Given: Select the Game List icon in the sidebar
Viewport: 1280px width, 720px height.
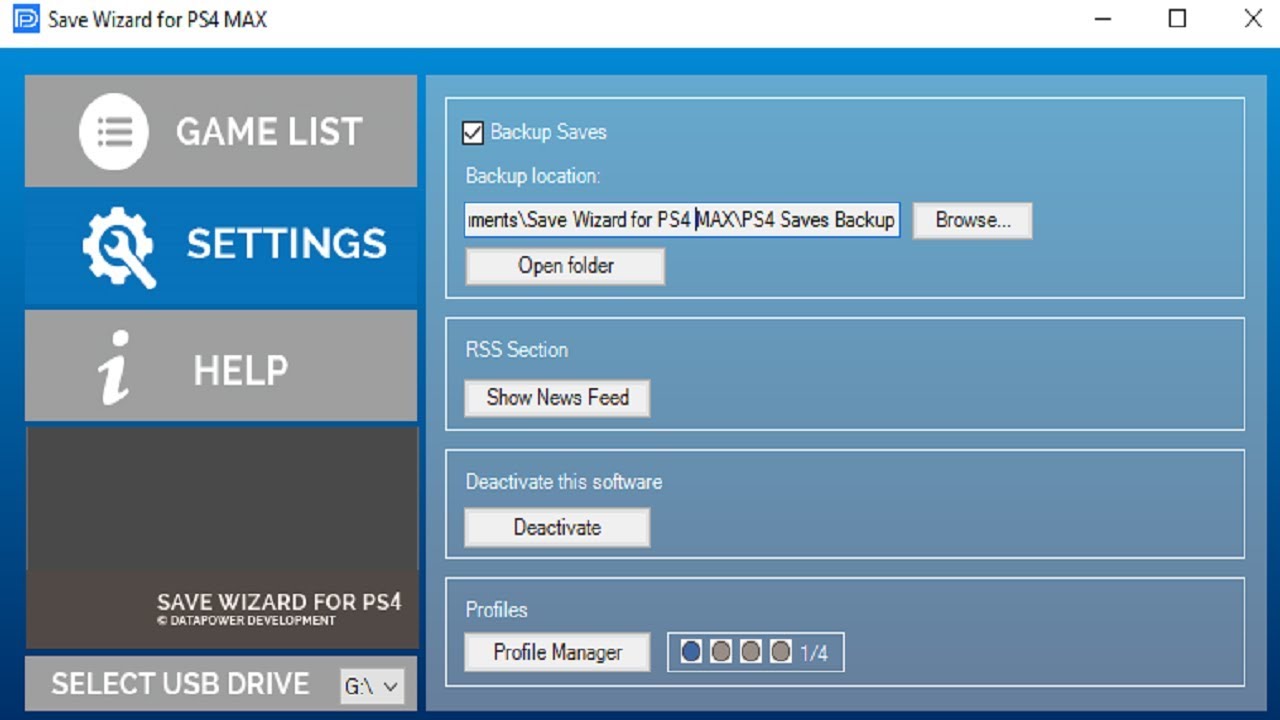Looking at the screenshot, I should point(113,131).
